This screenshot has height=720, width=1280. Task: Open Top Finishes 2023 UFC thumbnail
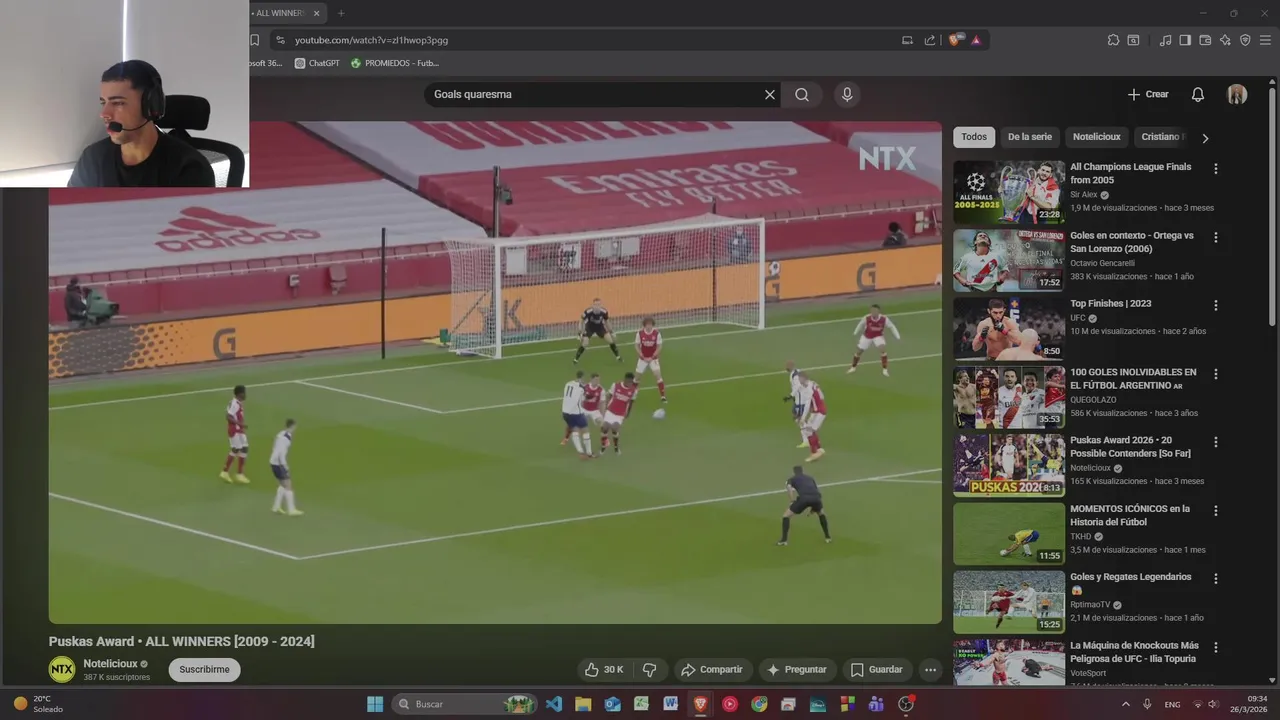[x=1009, y=329]
